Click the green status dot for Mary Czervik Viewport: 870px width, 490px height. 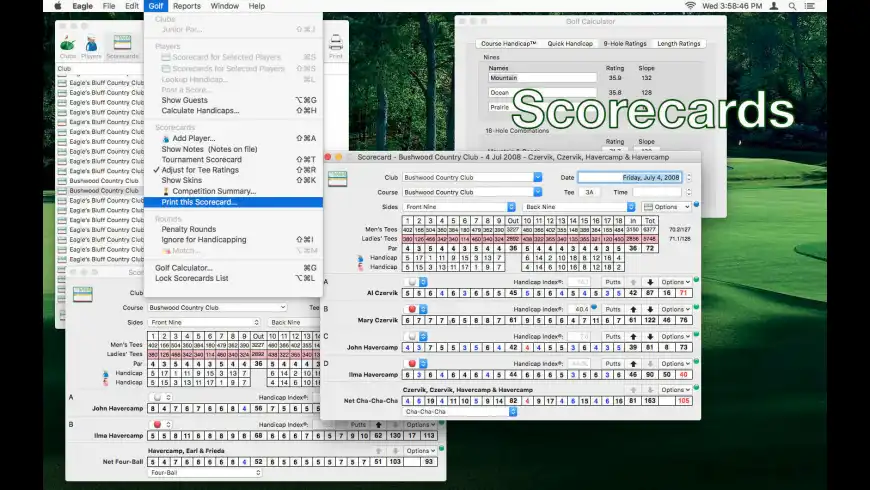coord(696,307)
